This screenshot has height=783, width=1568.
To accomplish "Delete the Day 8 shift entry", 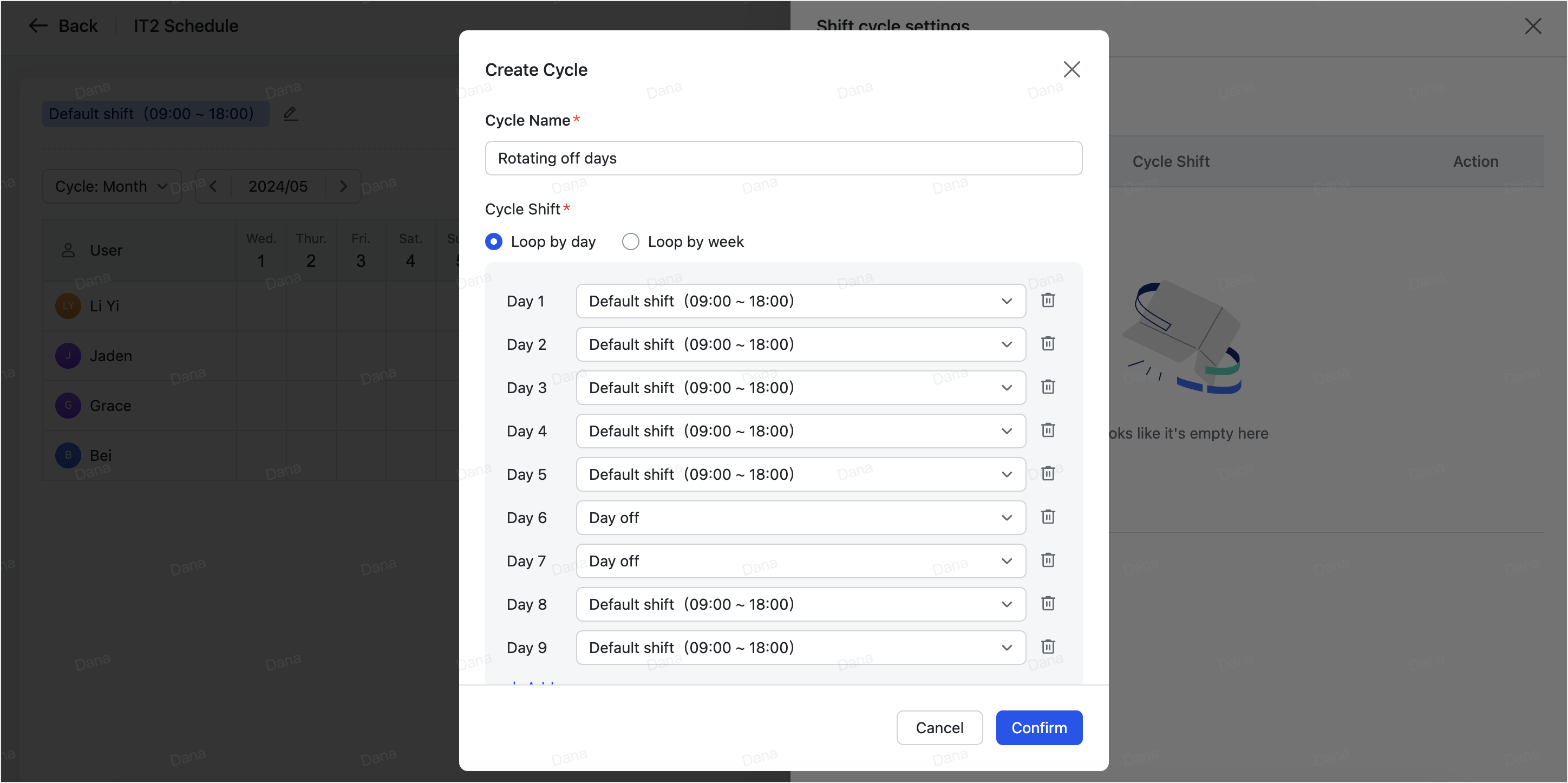I will pos(1048,603).
